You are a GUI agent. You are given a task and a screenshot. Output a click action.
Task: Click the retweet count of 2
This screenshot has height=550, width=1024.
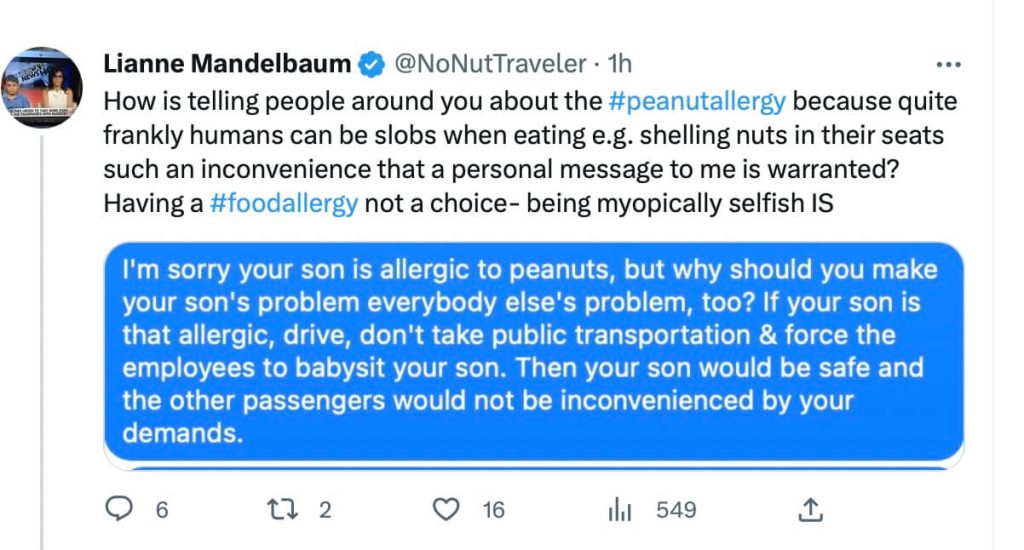[324, 510]
